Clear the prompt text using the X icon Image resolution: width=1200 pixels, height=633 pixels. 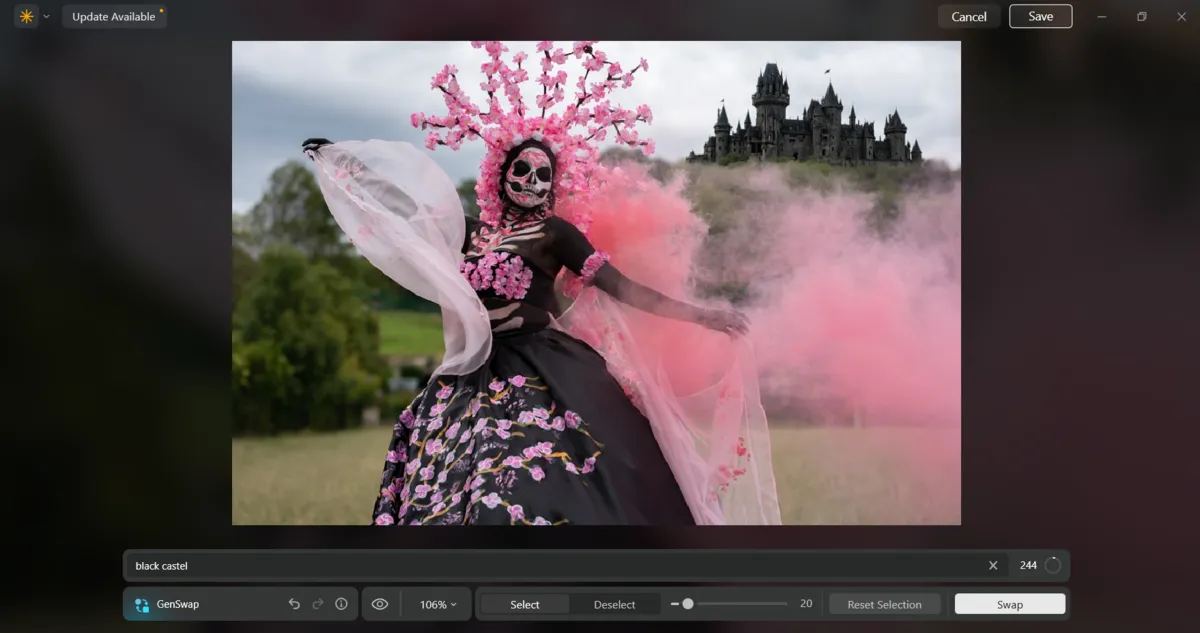click(993, 565)
